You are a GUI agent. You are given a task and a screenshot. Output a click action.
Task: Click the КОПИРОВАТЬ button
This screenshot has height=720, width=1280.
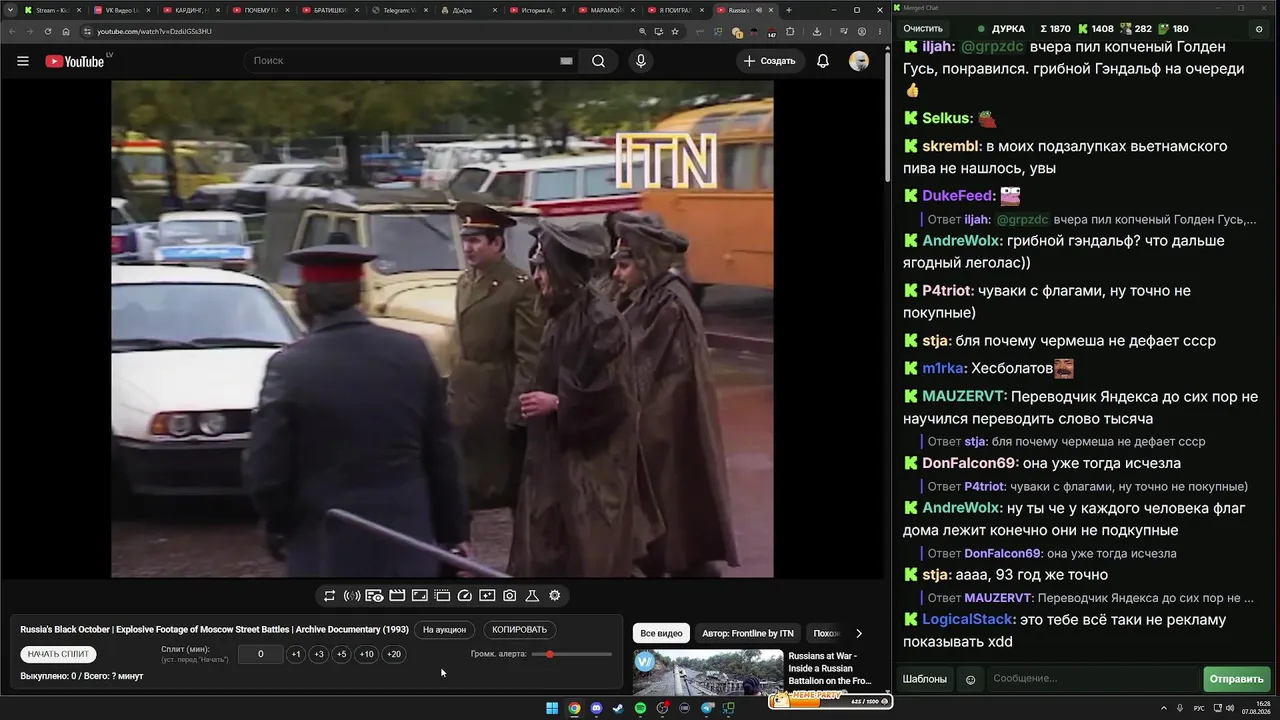point(520,630)
